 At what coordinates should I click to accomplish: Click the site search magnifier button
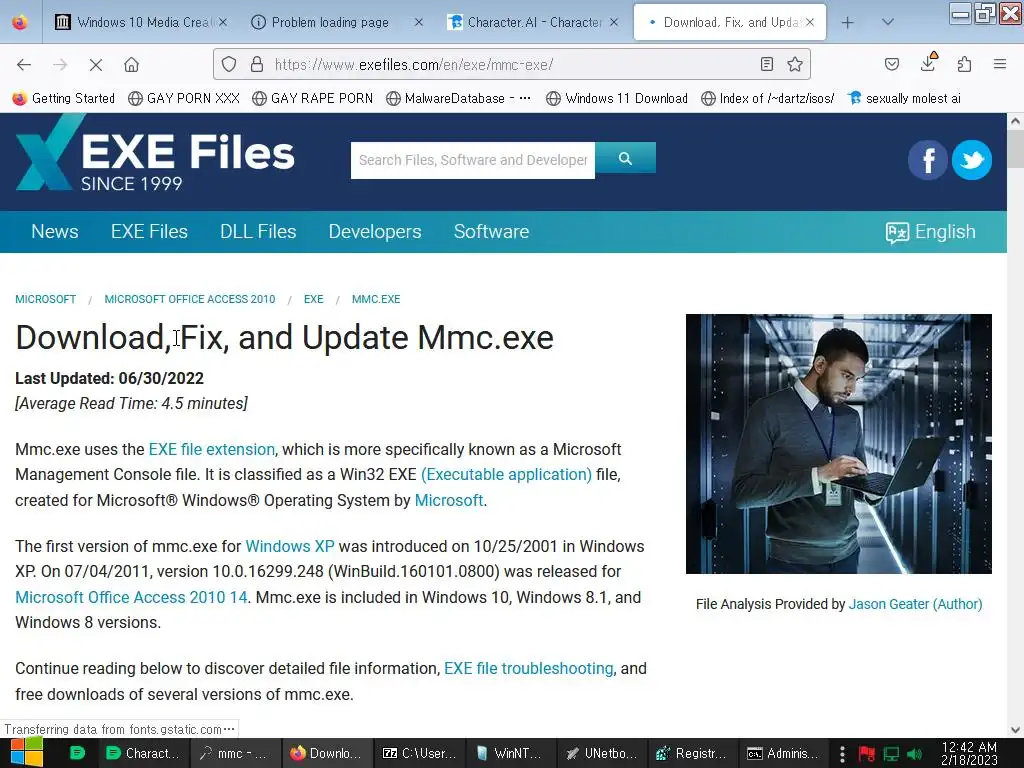pyautogui.click(x=625, y=158)
